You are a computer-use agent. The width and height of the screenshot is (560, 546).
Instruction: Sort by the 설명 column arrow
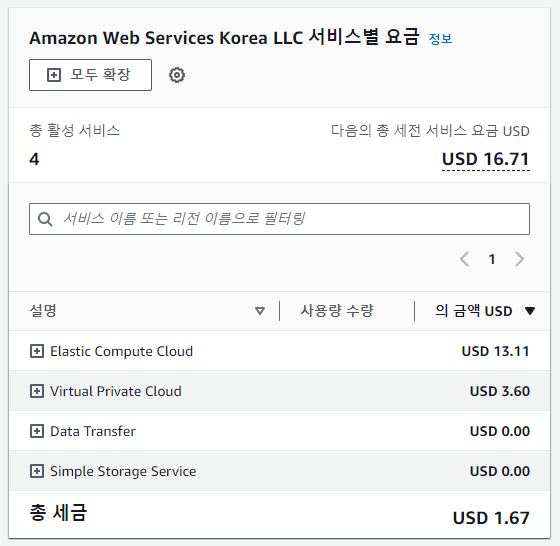tap(260, 311)
